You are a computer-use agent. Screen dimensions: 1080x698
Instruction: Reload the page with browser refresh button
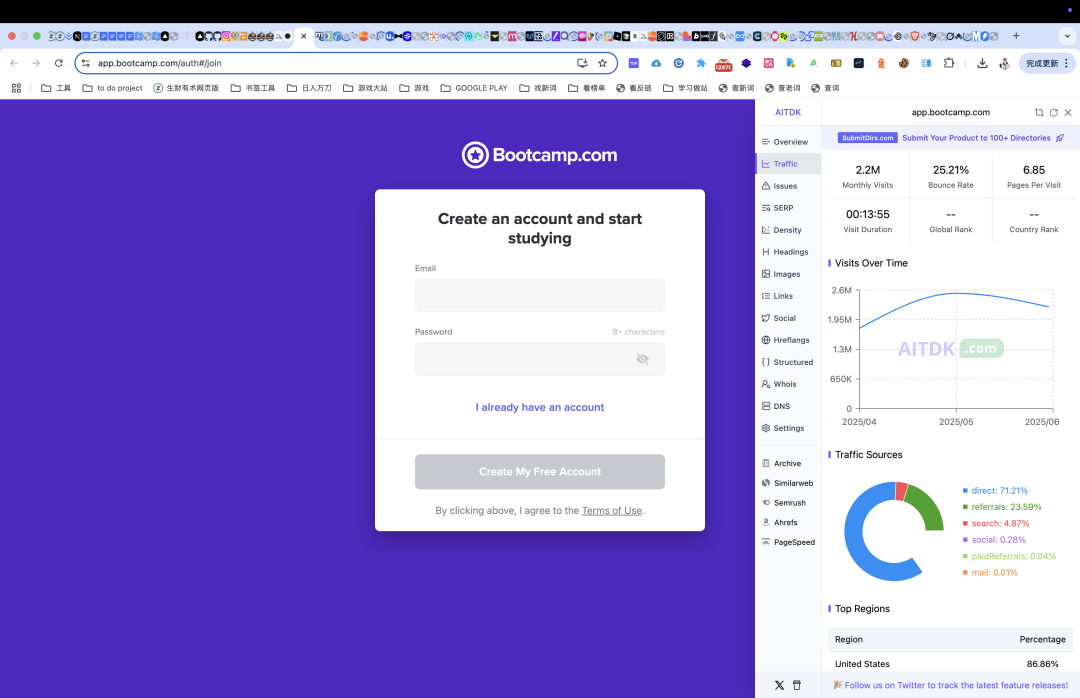click(59, 63)
